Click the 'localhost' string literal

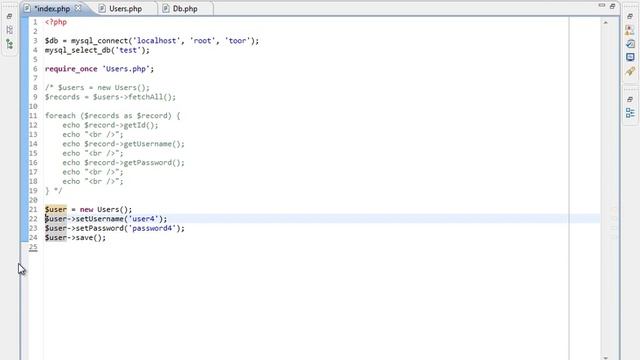pyautogui.click(x=156, y=41)
